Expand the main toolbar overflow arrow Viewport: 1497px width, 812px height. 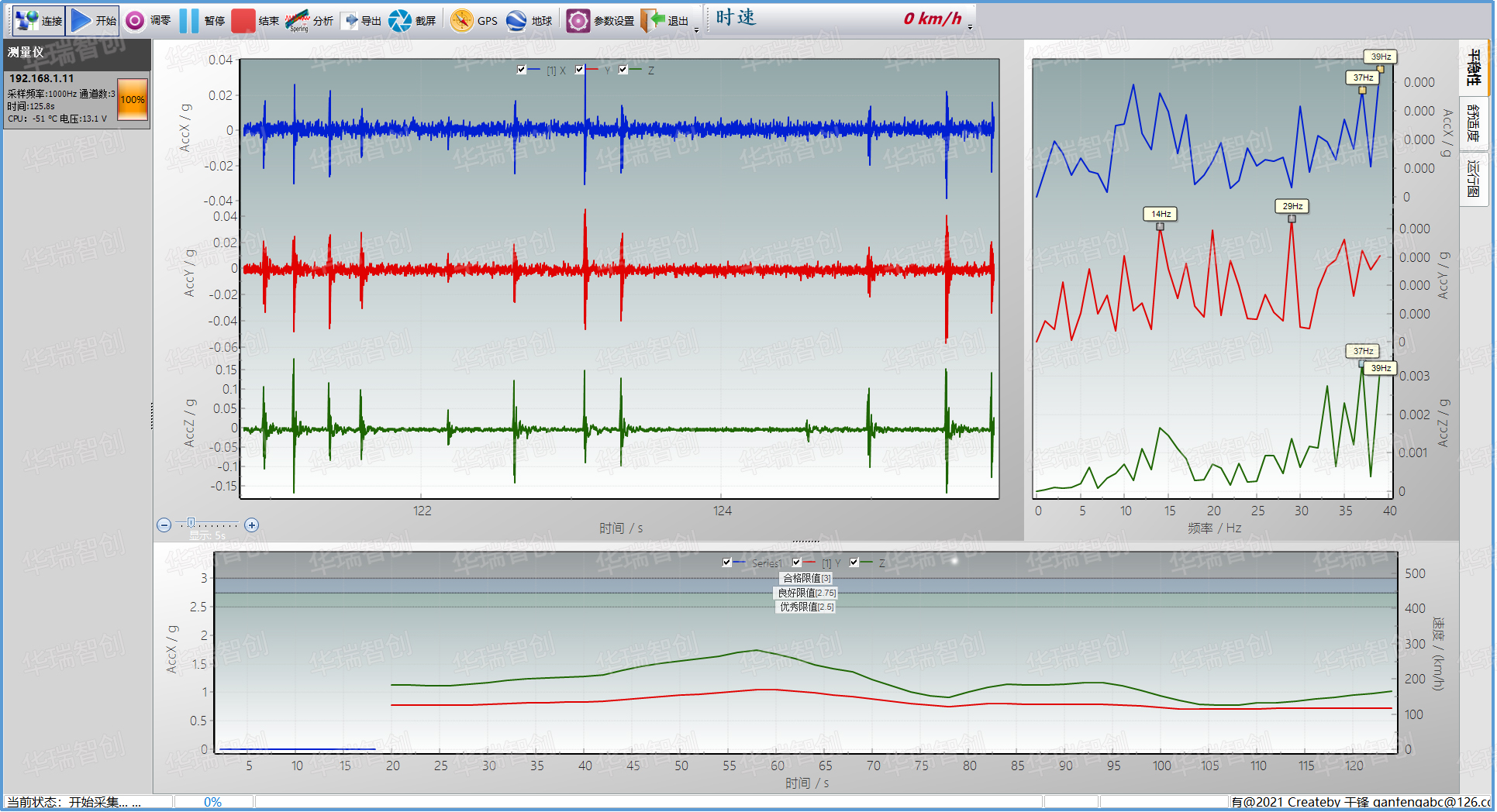coord(696,29)
